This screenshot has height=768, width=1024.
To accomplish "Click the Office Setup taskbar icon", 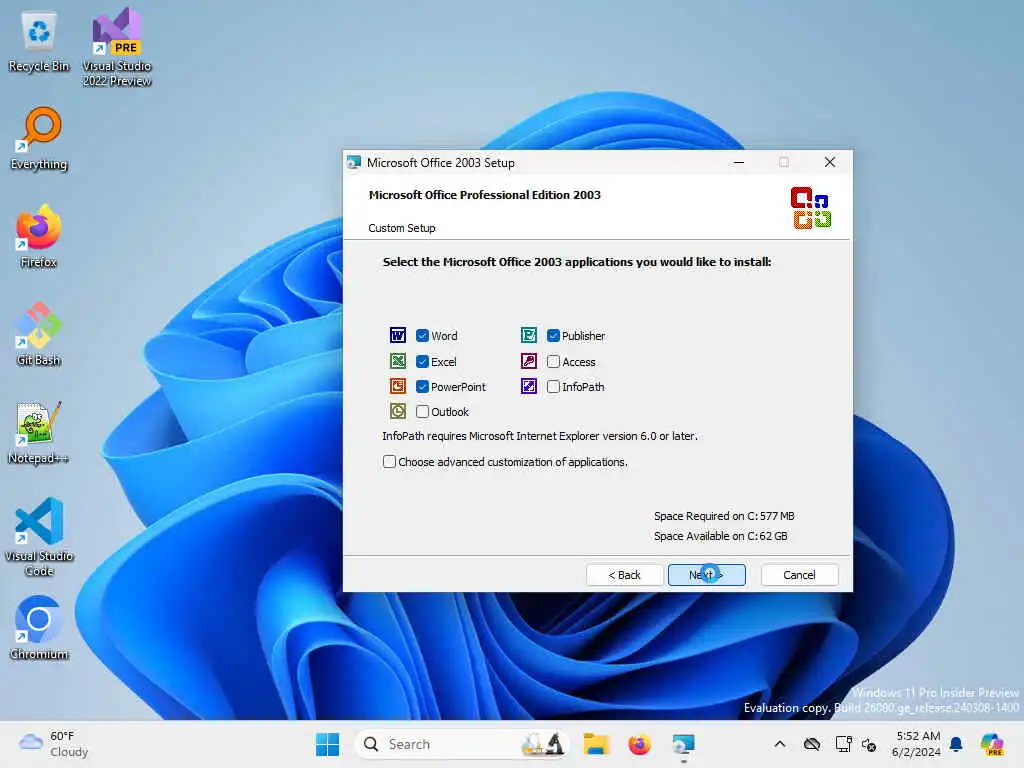I will coord(683,744).
